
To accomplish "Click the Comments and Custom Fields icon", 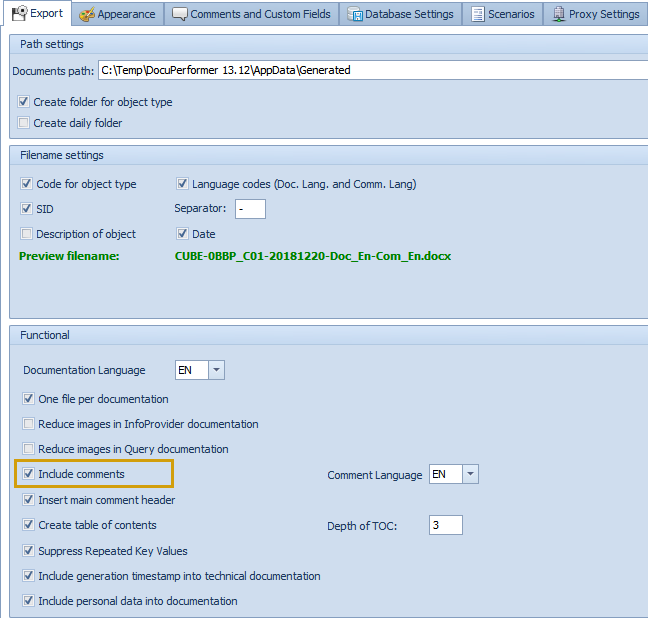I will (180, 14).
